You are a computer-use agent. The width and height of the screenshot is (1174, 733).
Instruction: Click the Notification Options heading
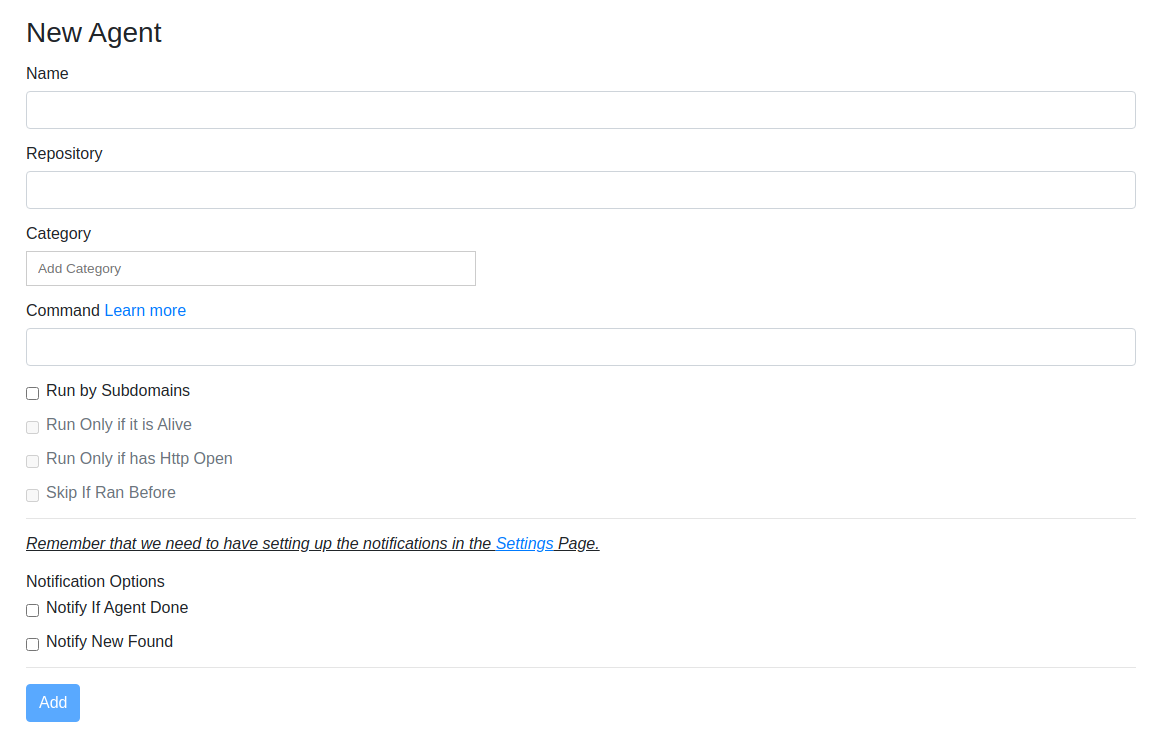(95, 581)
